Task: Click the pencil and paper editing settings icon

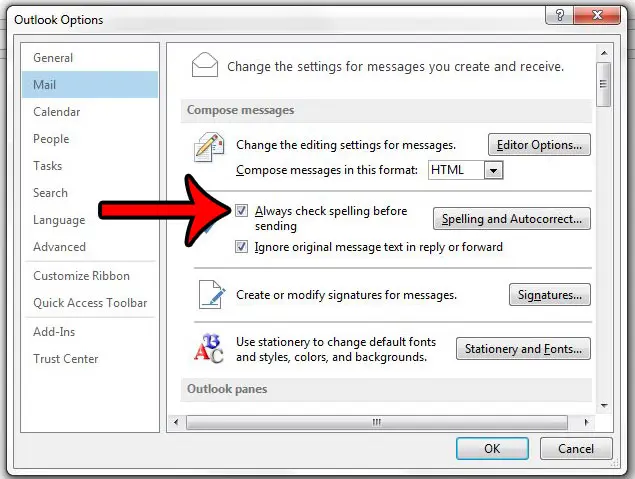Action: [x=209, y=146]
